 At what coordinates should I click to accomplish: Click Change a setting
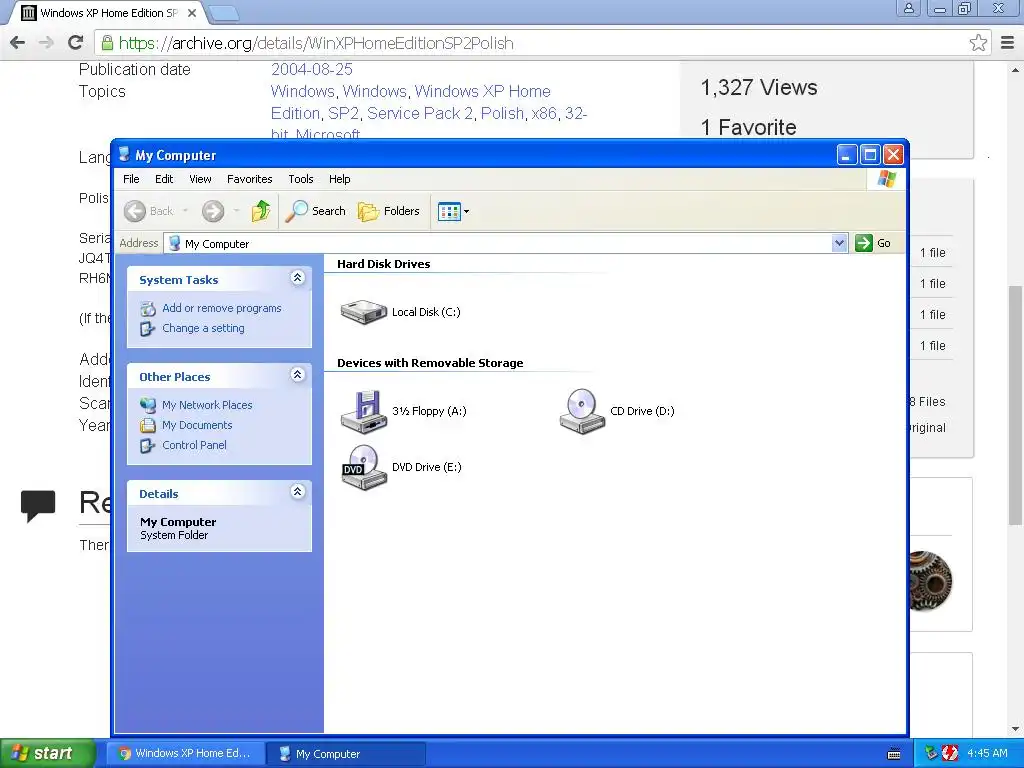click(x=203, y=328)
